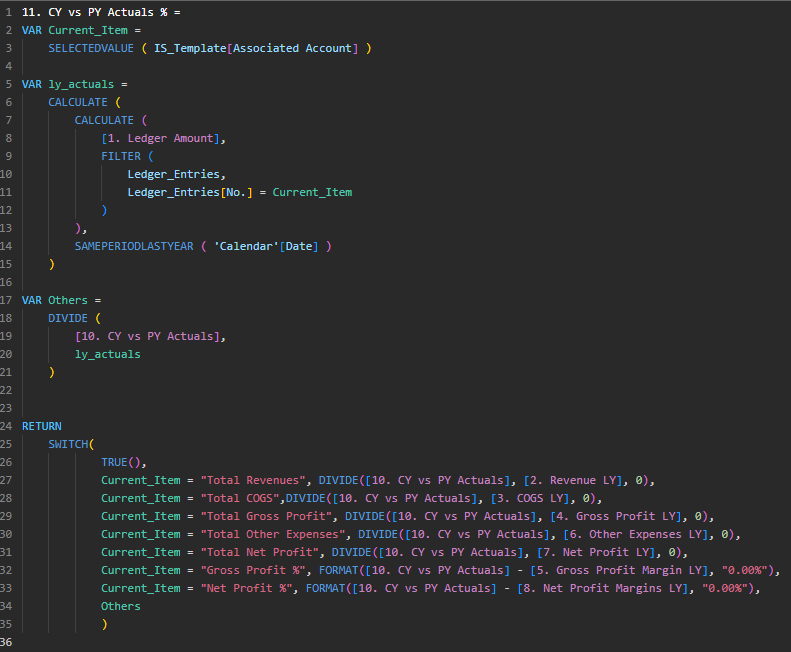Click line number 4 in the gutter
The height and width of the screenshot is (652, 791).
click(9, 66)
